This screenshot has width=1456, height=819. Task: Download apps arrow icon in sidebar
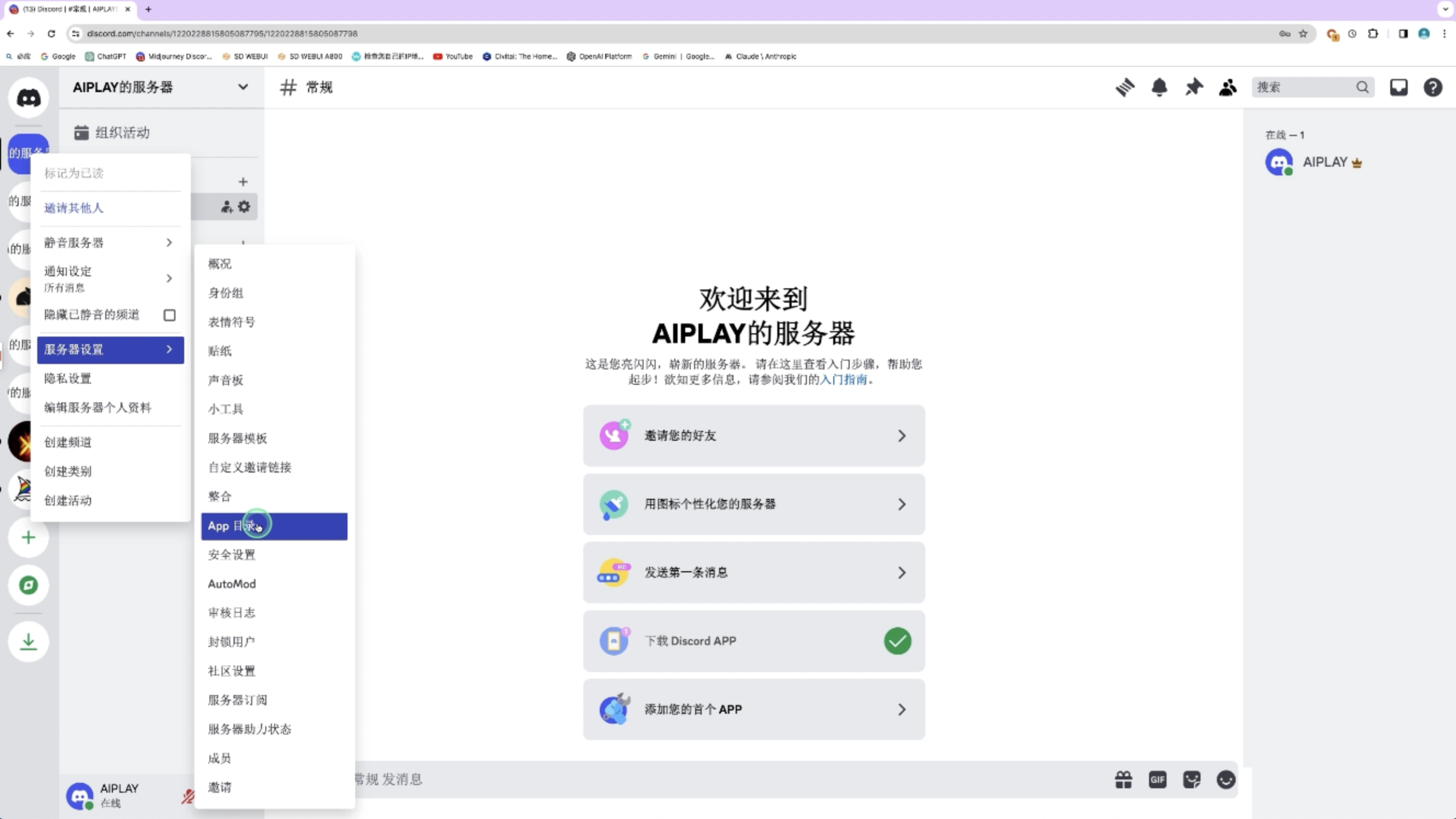point(29,641)
